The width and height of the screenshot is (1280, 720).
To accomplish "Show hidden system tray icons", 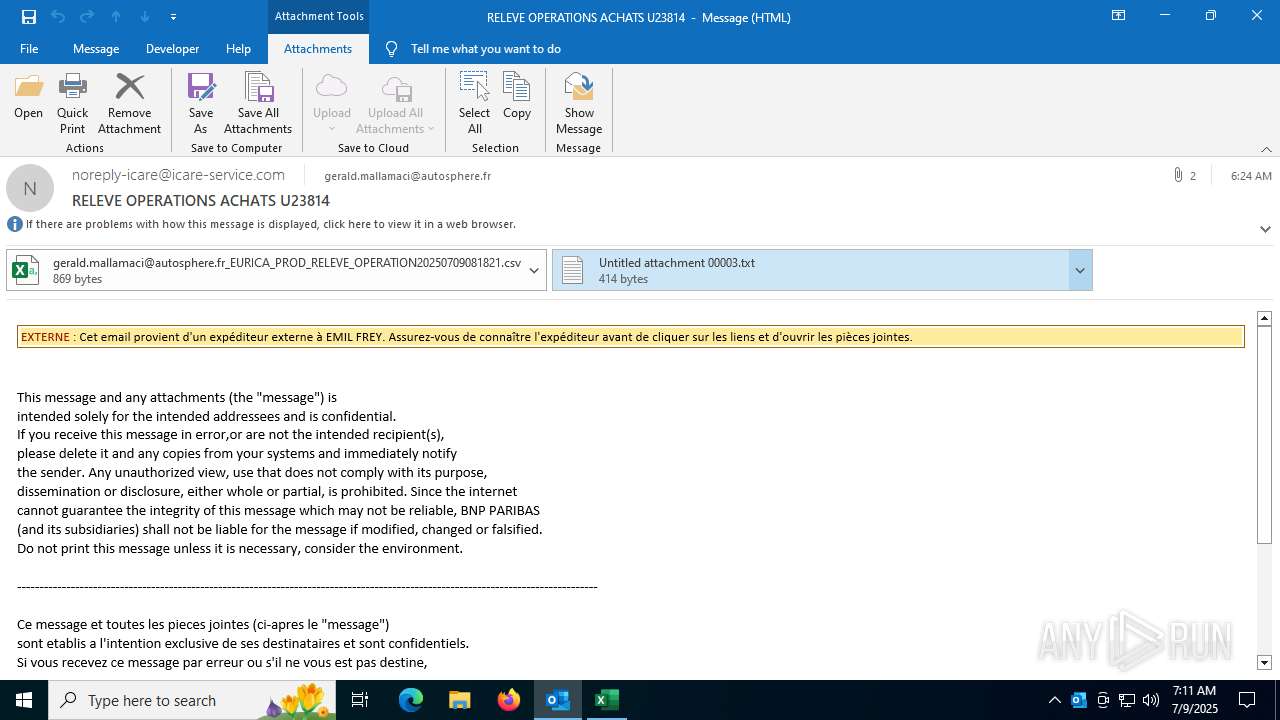I will pyautogui.click(x=1054, y=700).
